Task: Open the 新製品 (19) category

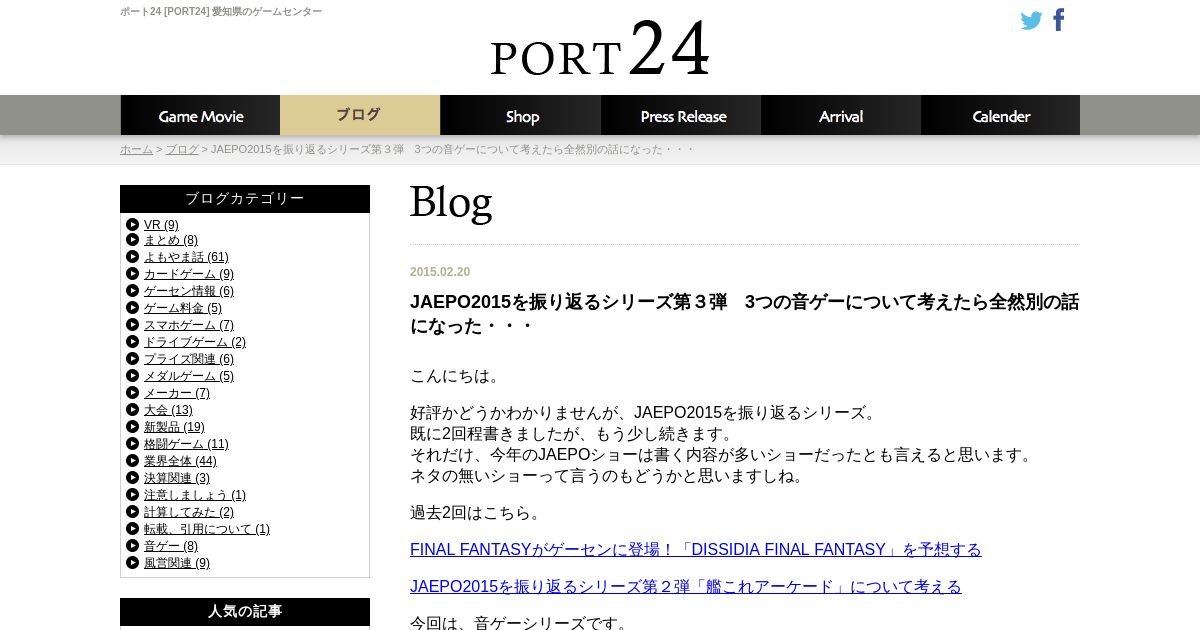Action: [x=174, y=427]
